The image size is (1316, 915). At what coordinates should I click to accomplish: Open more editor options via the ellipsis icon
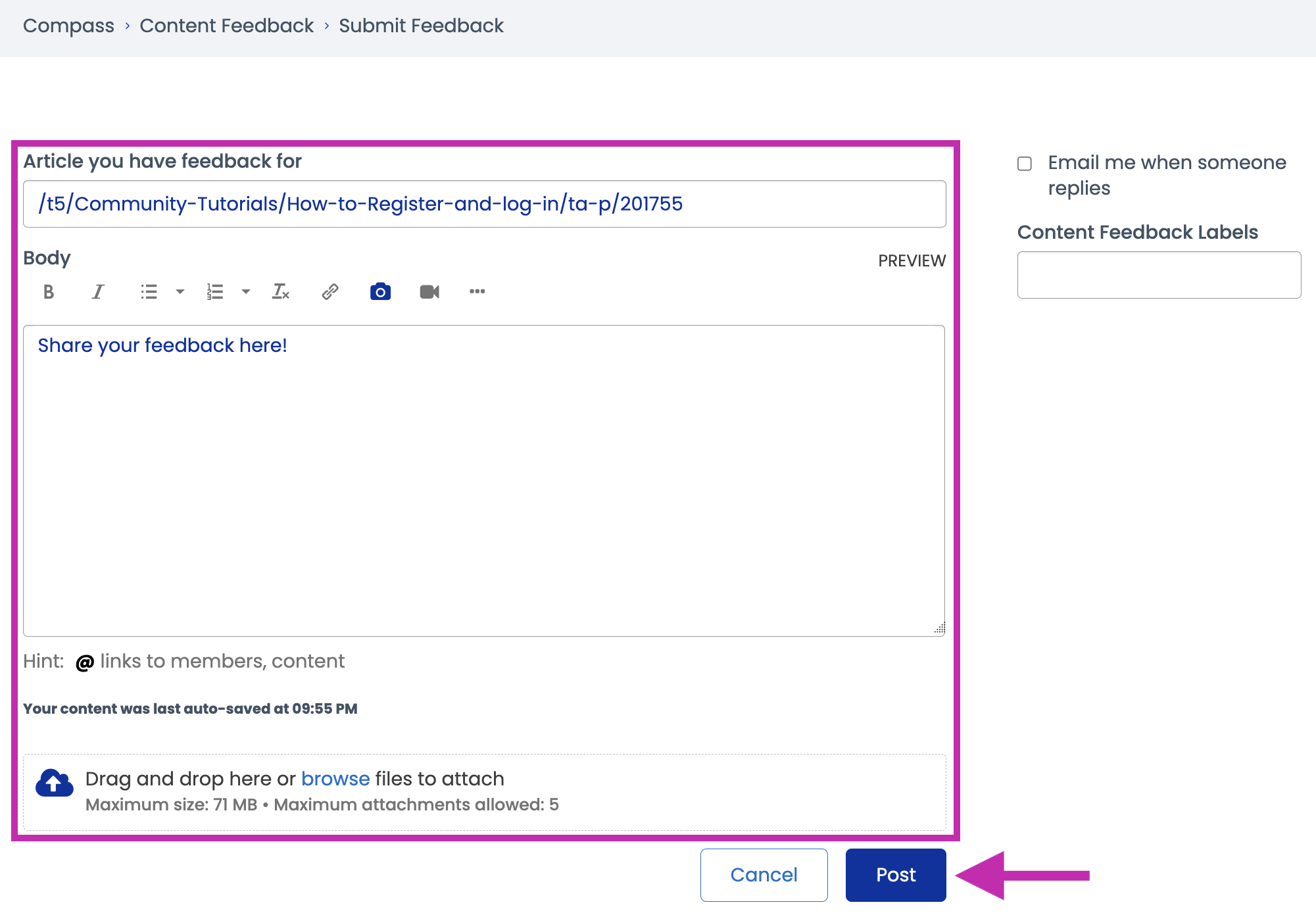point(477,291)
